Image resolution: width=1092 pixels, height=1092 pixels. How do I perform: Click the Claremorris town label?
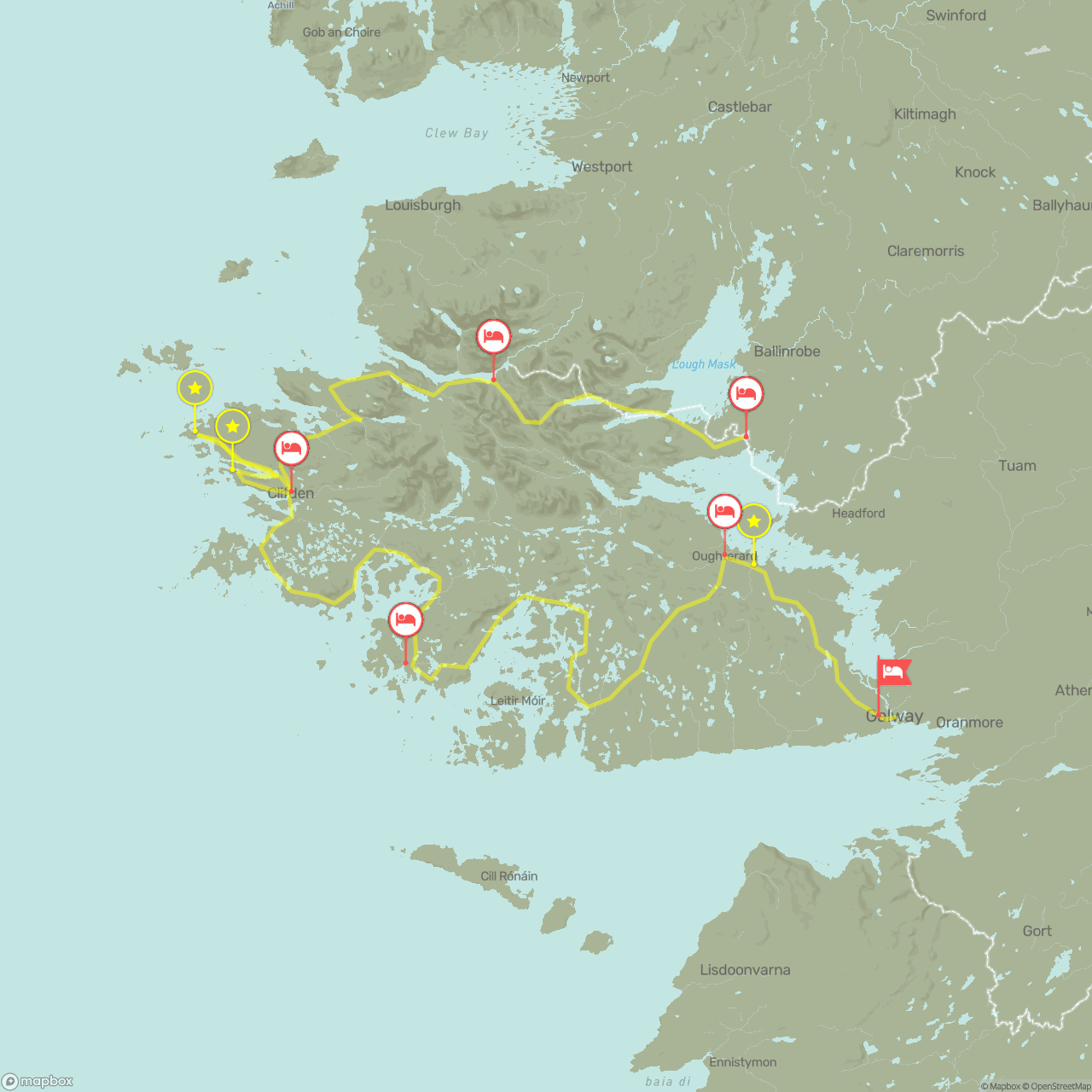click(x=926, y=251)
